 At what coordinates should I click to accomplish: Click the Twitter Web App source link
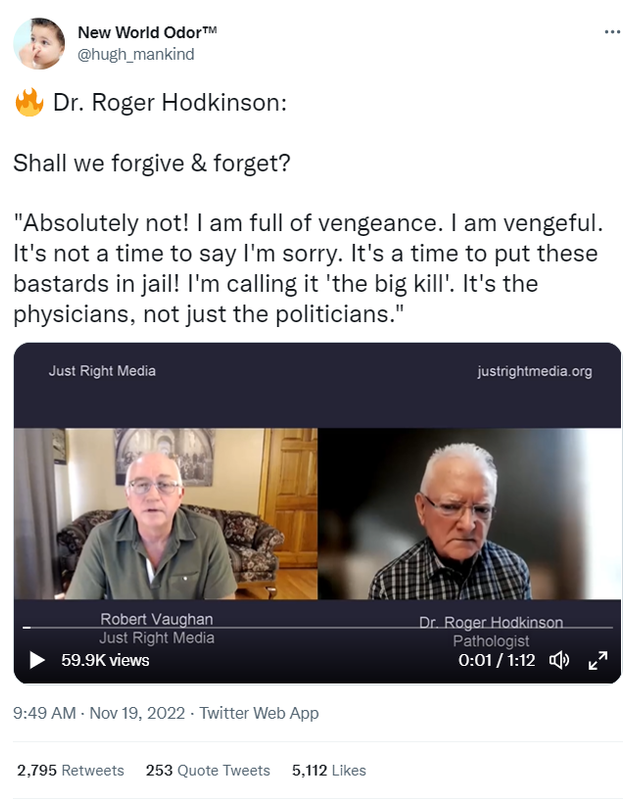coord(259,713)
